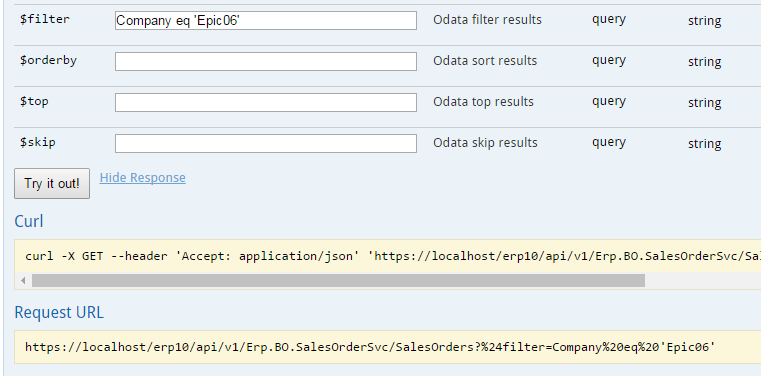This screenshot has height=376, width=761.
Task: Click the left arrow of the Curl scrollbar
Action: click(23, 280)
